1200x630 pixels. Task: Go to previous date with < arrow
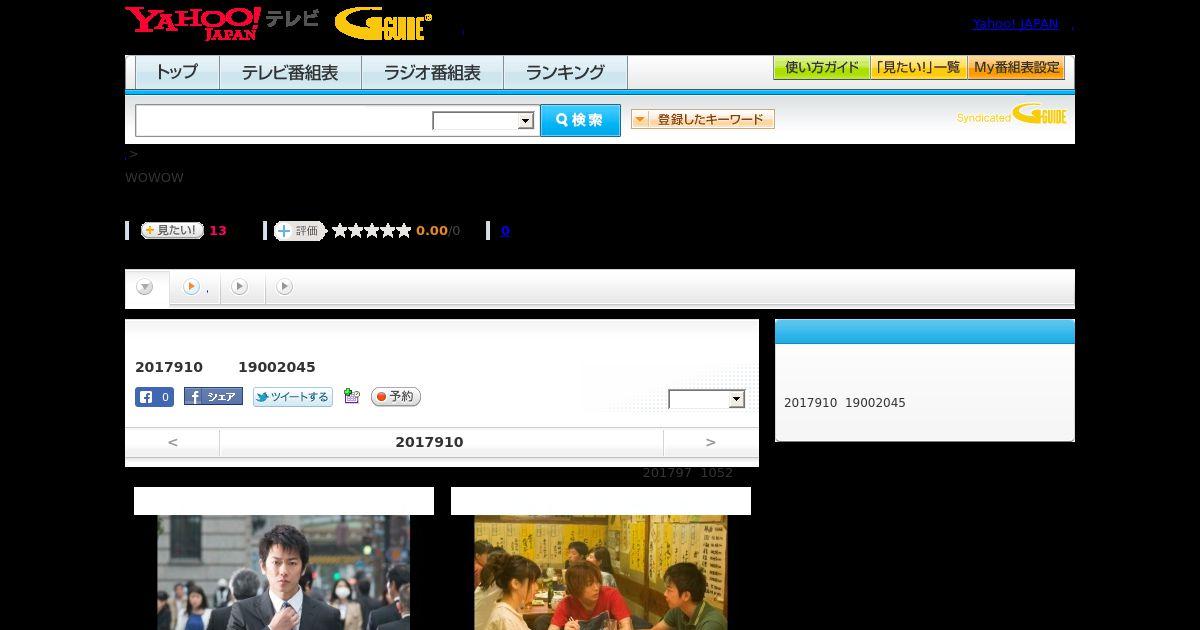click(173, 442)
